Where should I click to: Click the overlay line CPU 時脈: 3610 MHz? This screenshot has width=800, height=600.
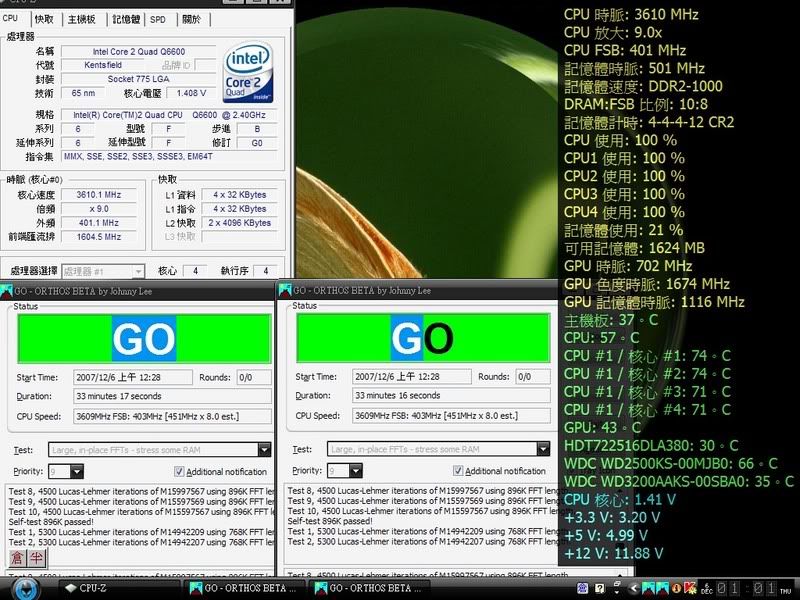[631, 14]
